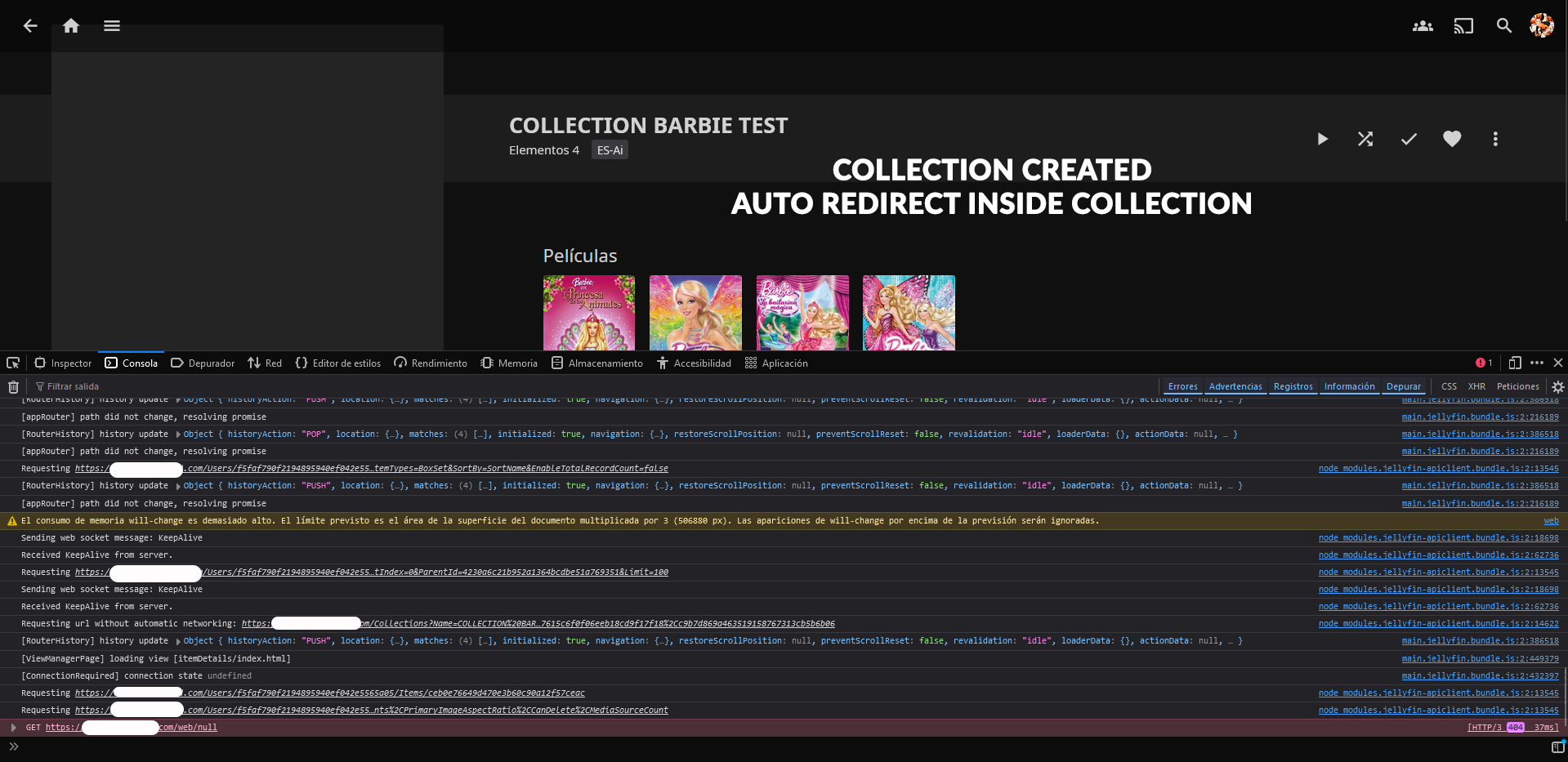
Task: Open the Jellyfin home page
Action: point(71,26)
